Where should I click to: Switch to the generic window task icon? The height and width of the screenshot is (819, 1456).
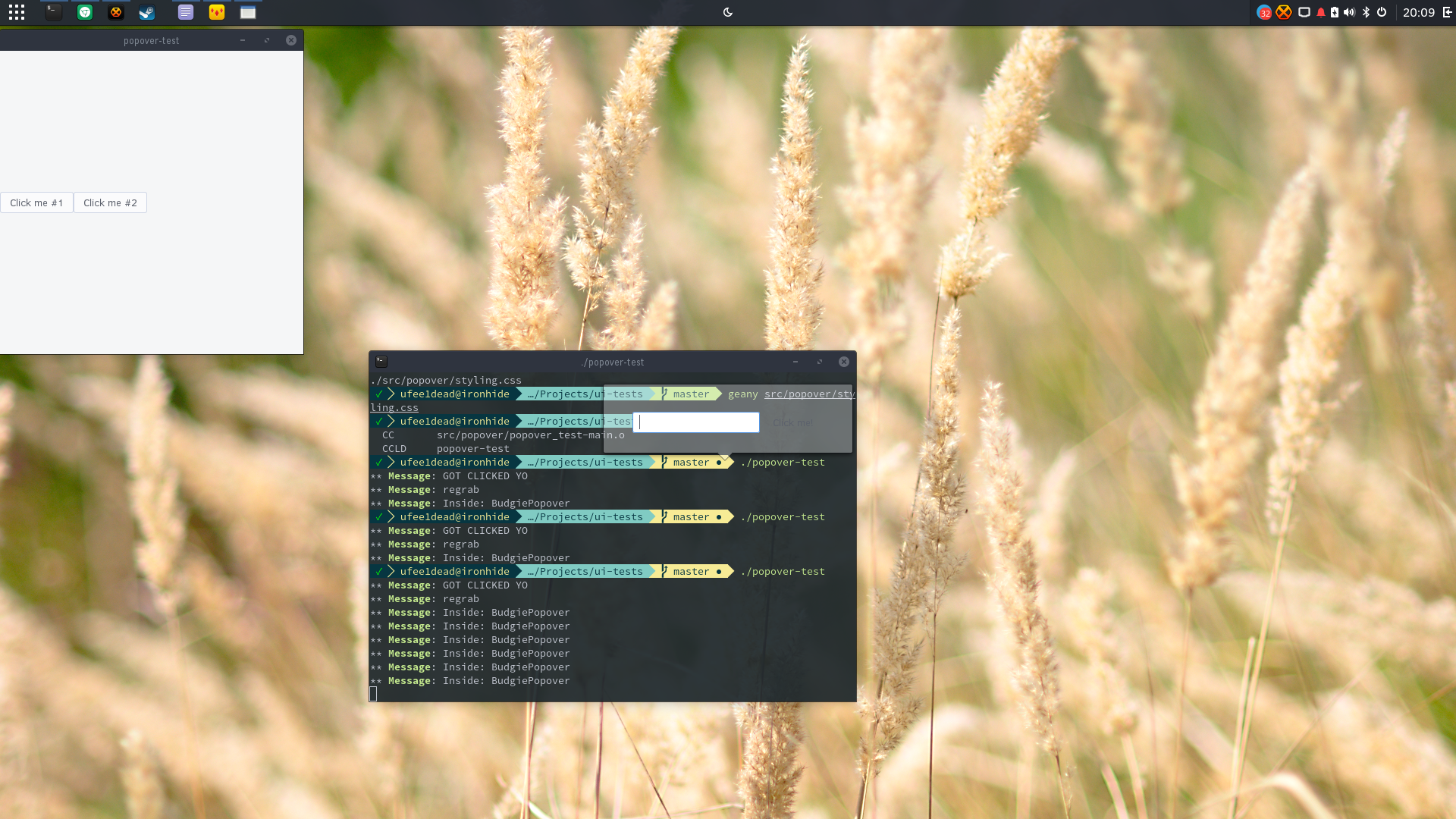(x=248, y=12)
